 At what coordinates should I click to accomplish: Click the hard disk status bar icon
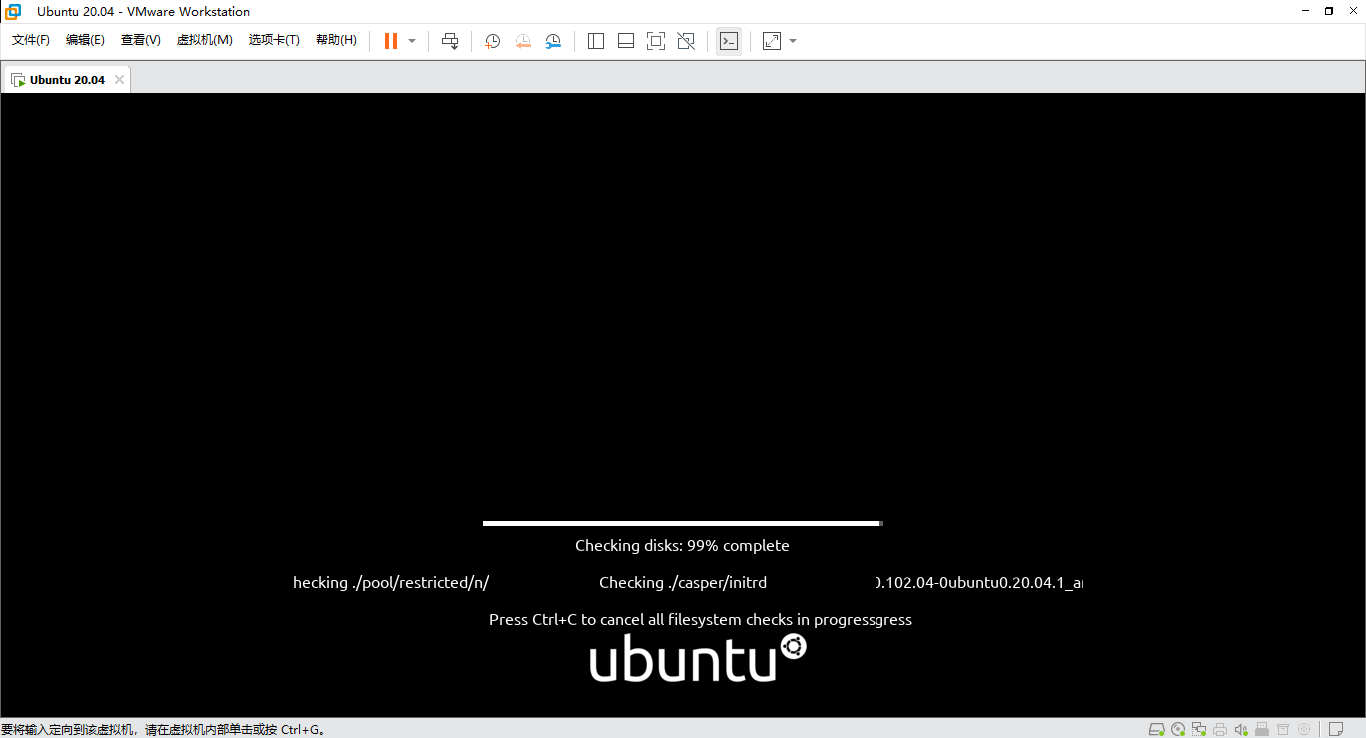[x=1156, y=729]
